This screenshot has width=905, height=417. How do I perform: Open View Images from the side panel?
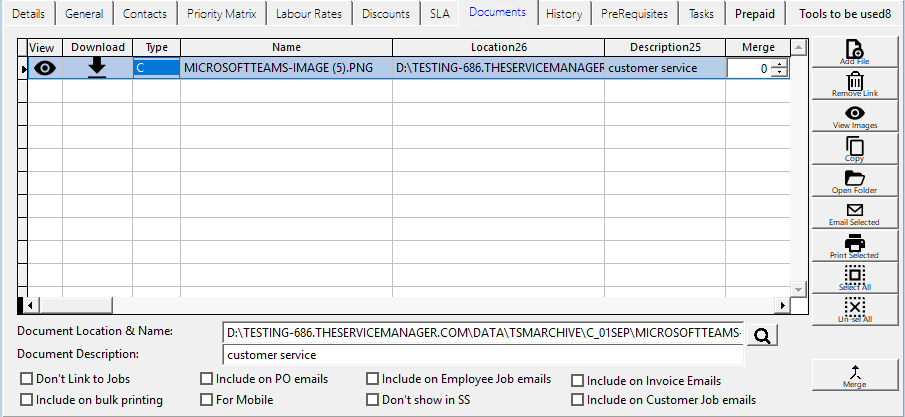[854, 114]
